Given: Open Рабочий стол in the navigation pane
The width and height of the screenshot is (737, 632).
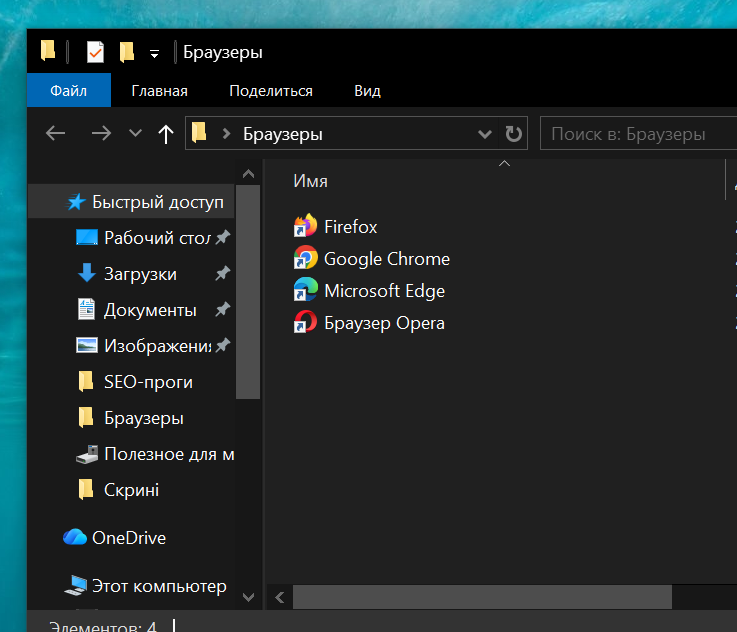Looking at the screenshot, I should point(157,238).
